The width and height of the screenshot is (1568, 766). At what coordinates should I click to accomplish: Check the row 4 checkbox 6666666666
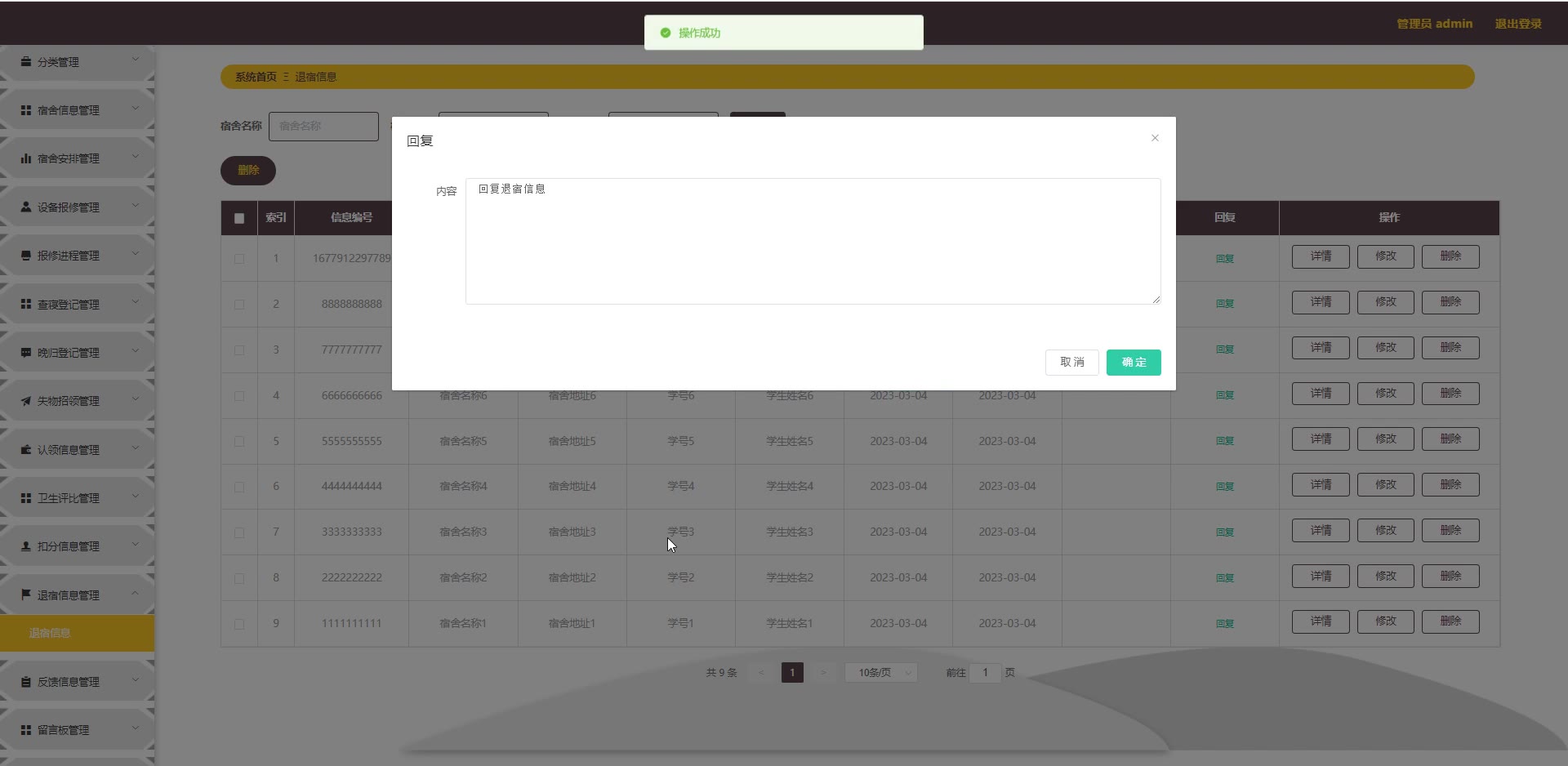[x=239, y=396]
